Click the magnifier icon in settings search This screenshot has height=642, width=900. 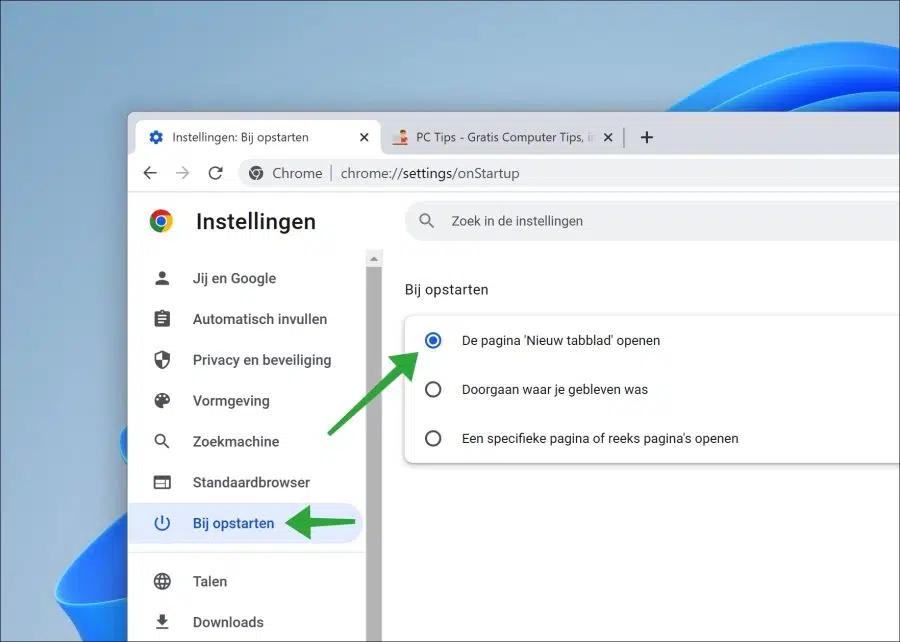point(426,221)
